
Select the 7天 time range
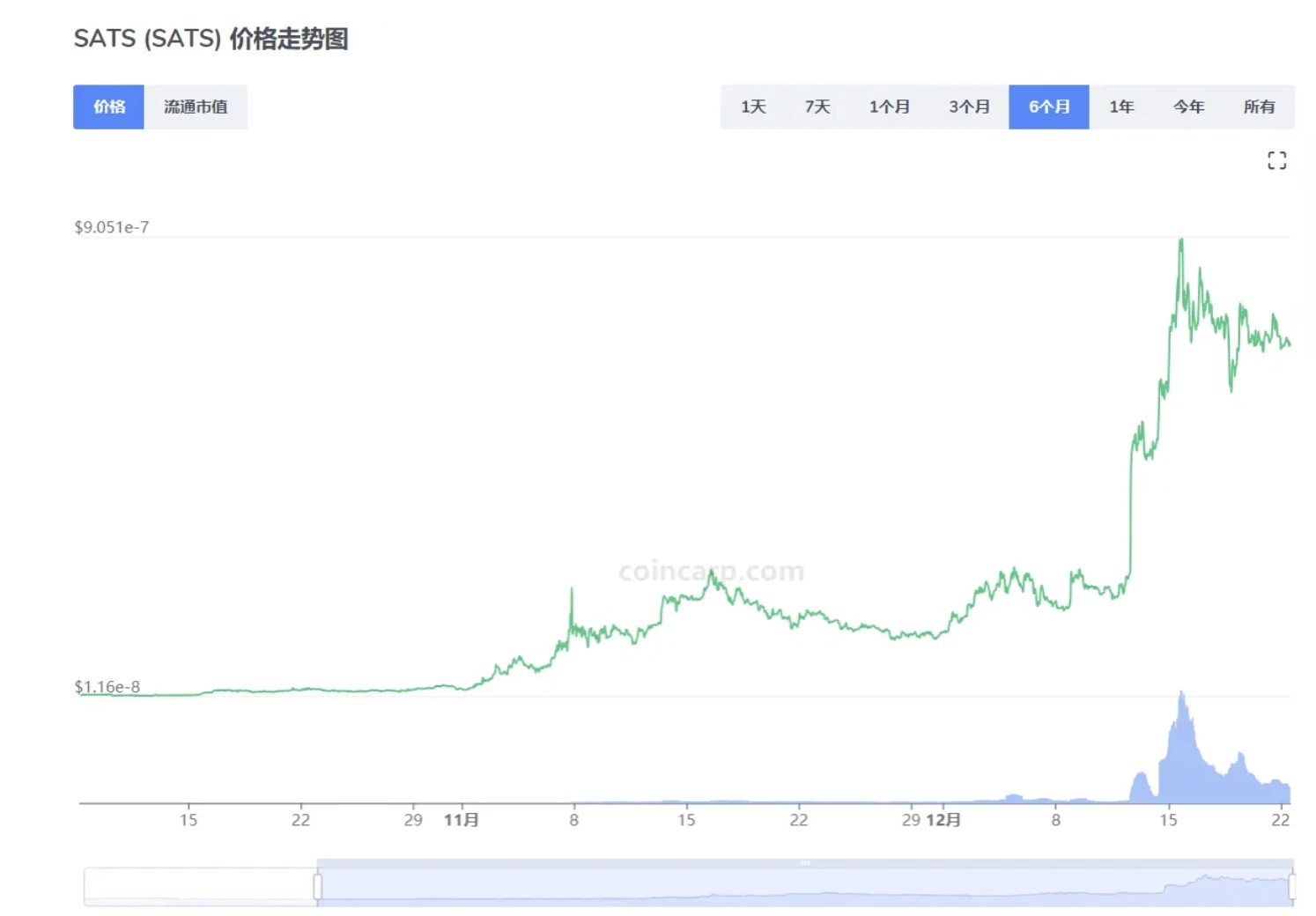[x=817, y=107]
